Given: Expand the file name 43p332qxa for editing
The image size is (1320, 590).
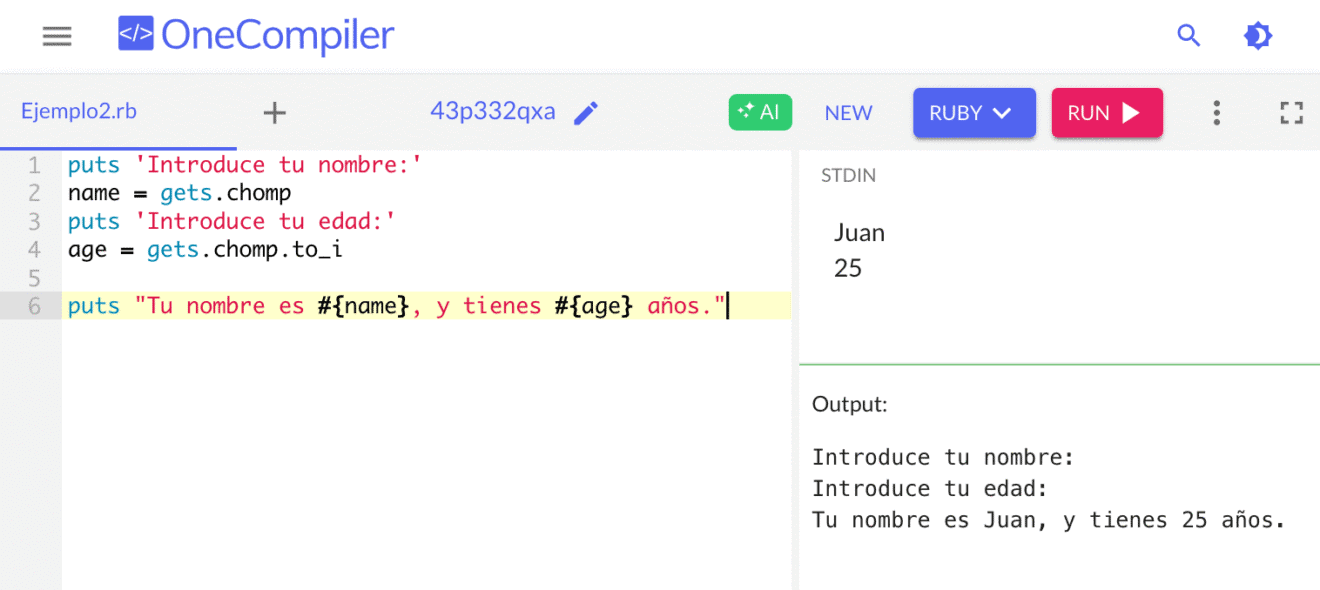Looking at the screenshot, I should click(493, 112).
